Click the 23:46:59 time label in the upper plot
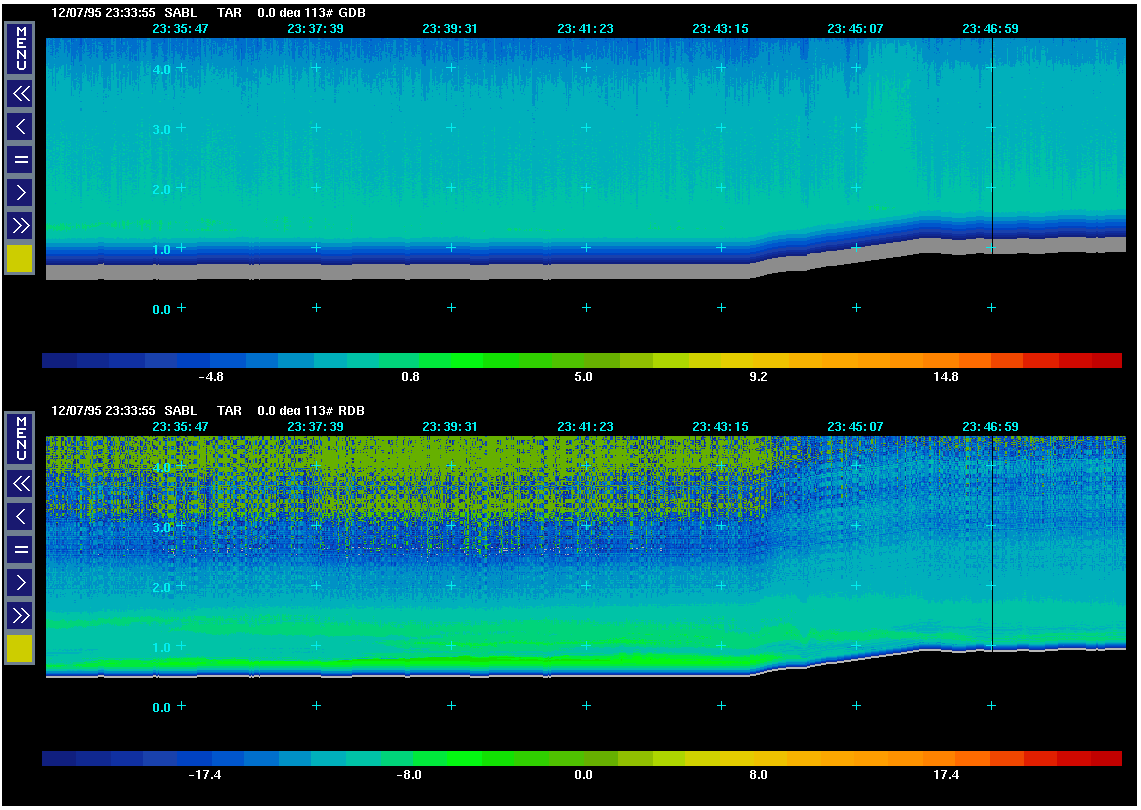This screenshot has height=810, width=1141. tap(990, 29)
